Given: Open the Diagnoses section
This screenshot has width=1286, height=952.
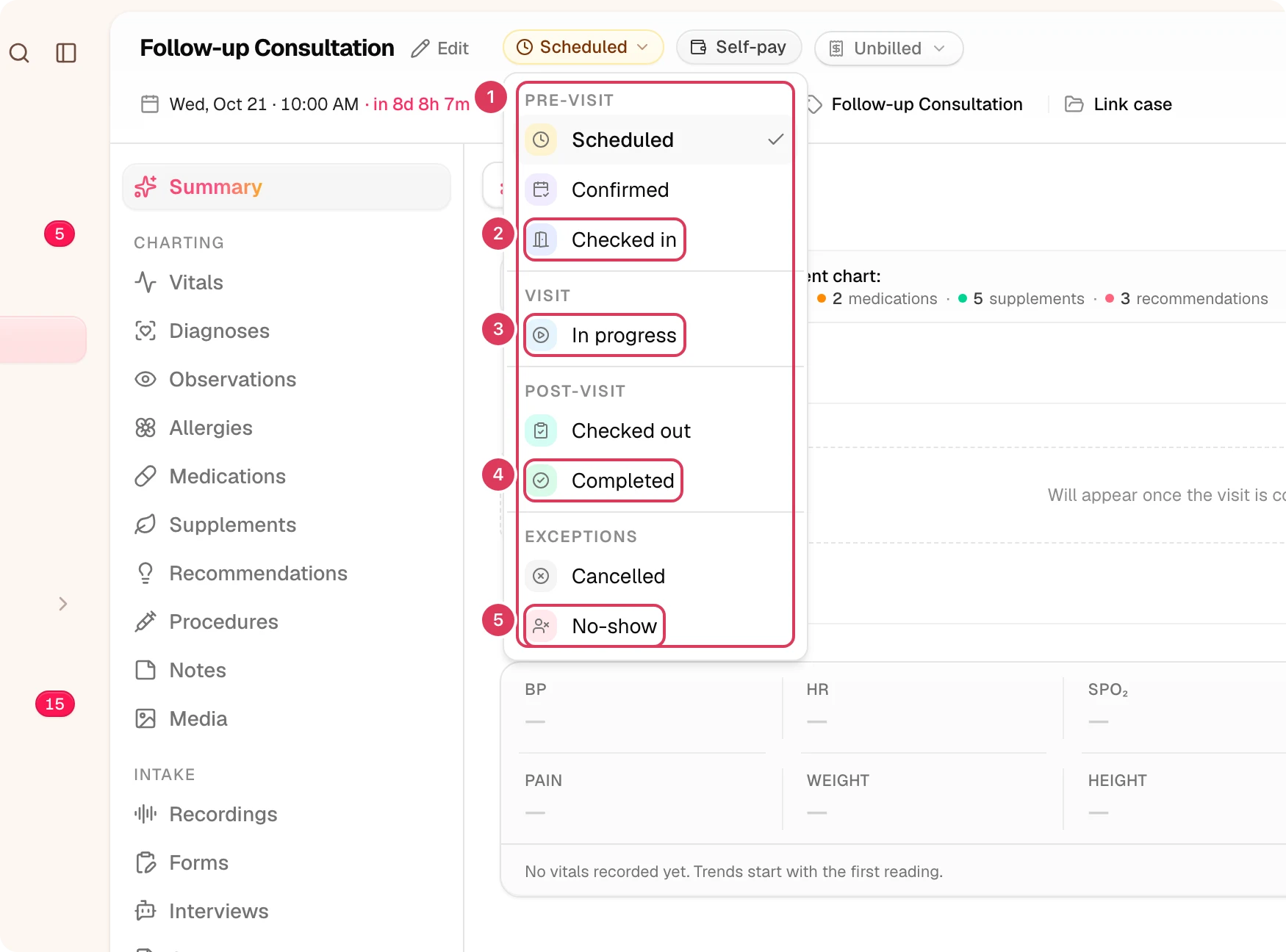Looking at the screenshot, I should pyautogui.click(x=287, y=331).
